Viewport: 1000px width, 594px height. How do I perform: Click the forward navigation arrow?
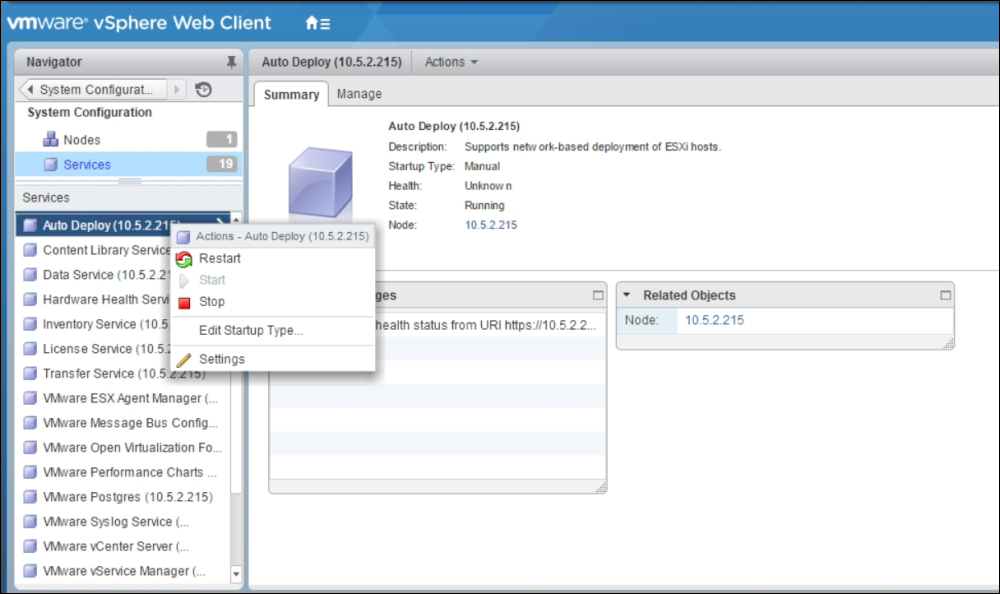pos(177,89)
